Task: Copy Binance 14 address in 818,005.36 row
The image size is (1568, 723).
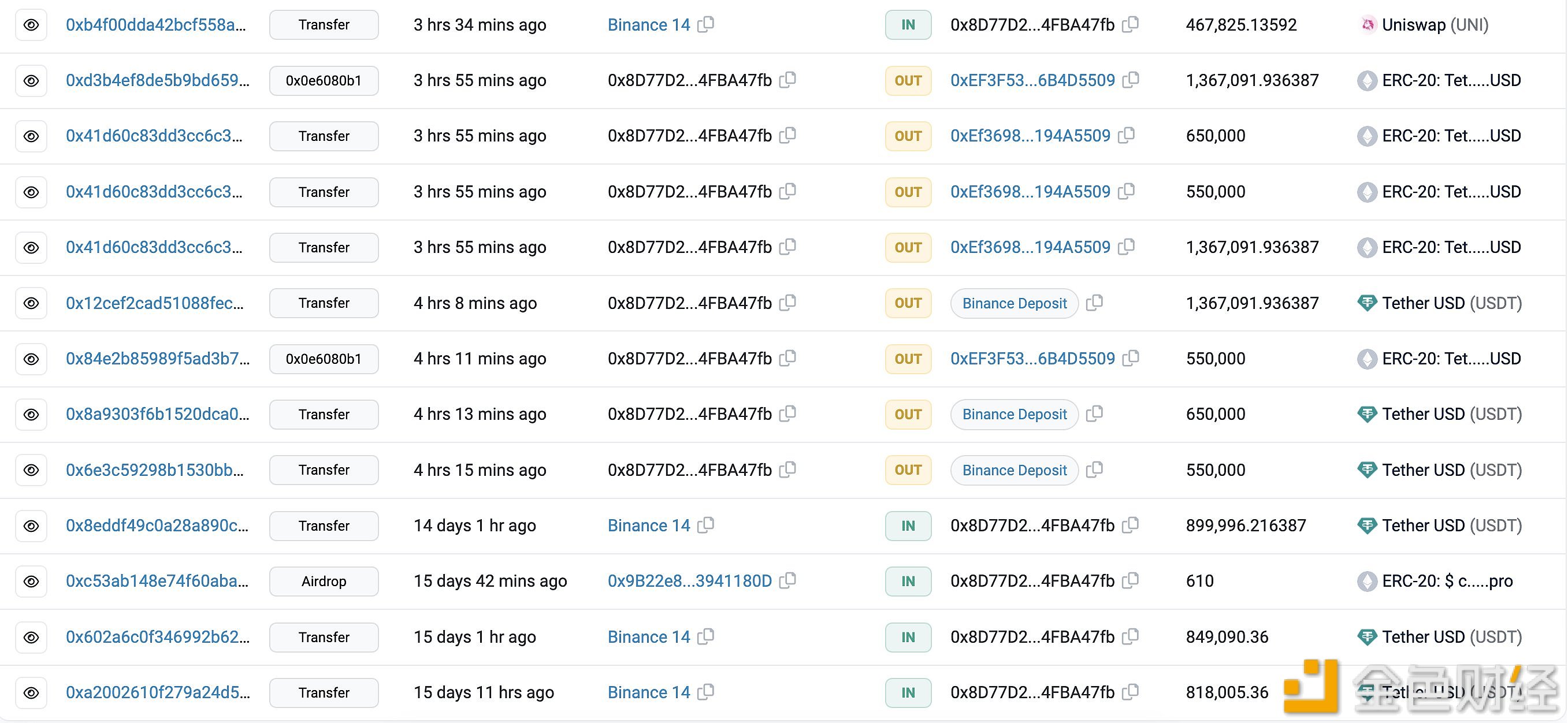Action: [705, 692]
